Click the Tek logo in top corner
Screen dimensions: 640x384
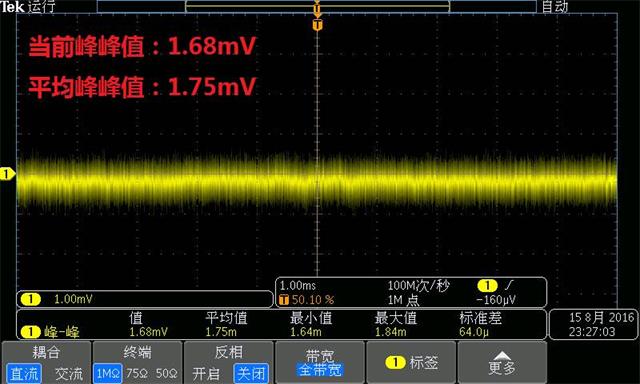[x=12, y=6]
